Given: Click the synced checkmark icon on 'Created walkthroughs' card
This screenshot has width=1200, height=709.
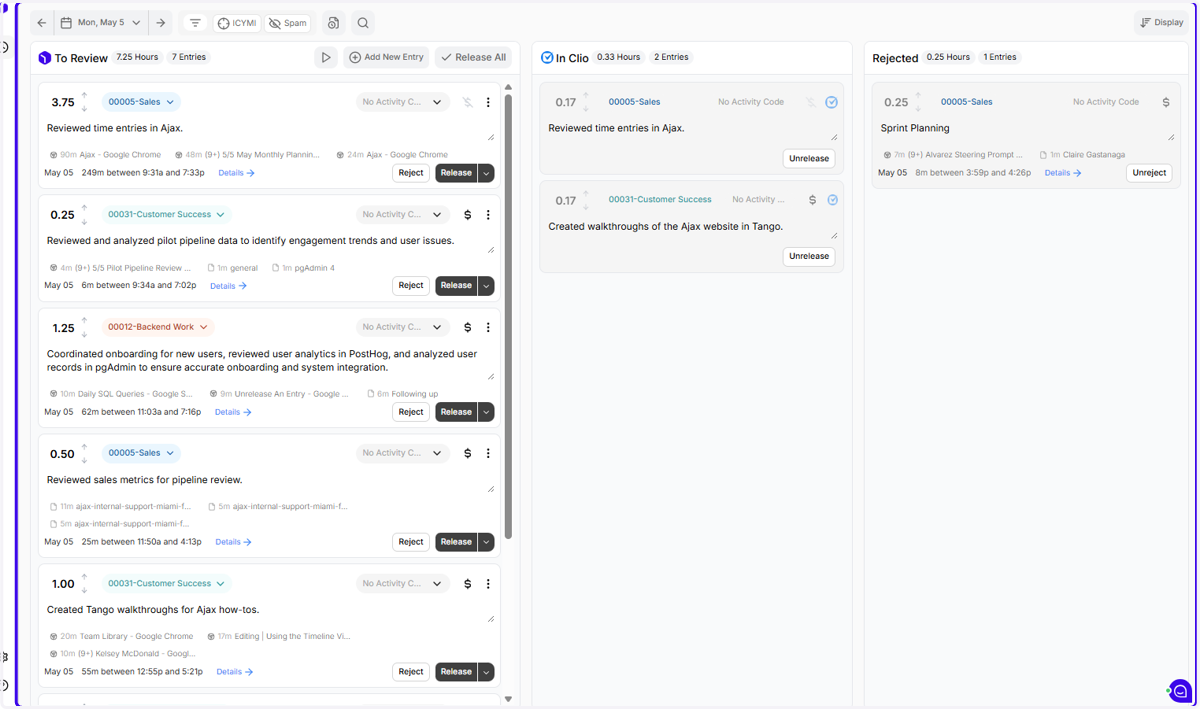Looking at the screenshot, I should coord(832,200).
